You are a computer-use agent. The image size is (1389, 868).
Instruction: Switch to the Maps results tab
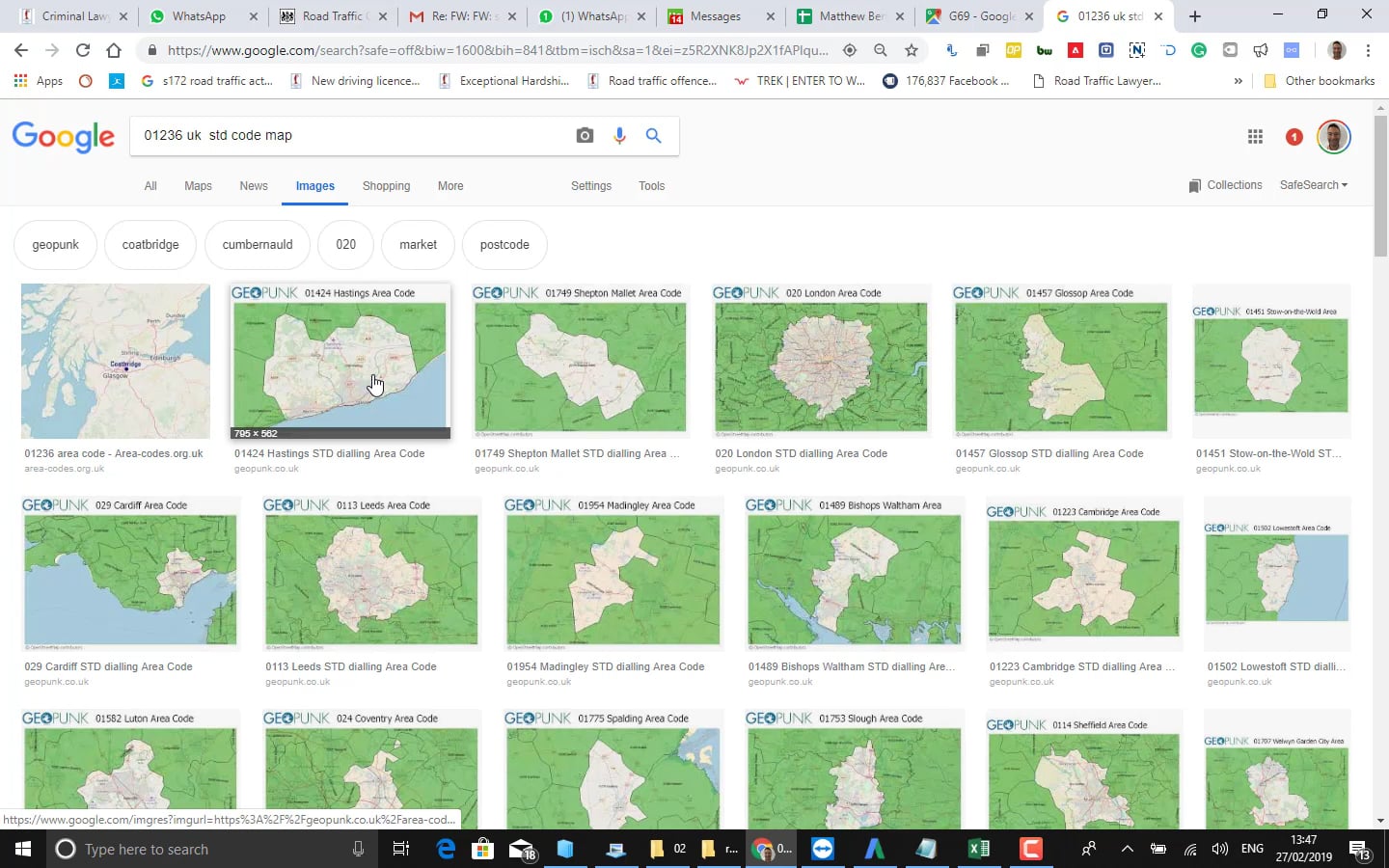(x=198, y=186)
